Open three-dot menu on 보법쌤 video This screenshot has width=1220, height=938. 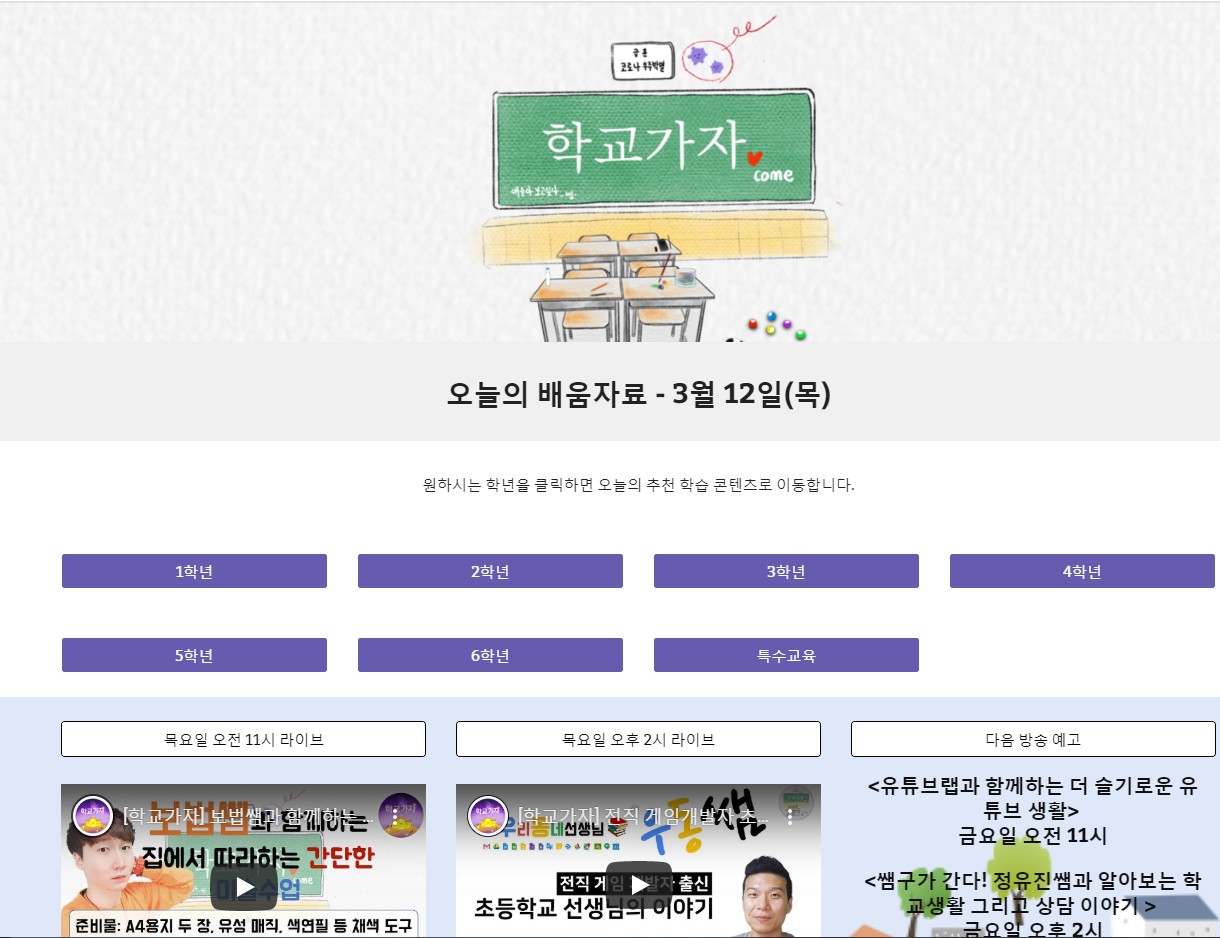click(x=395, y=816)
